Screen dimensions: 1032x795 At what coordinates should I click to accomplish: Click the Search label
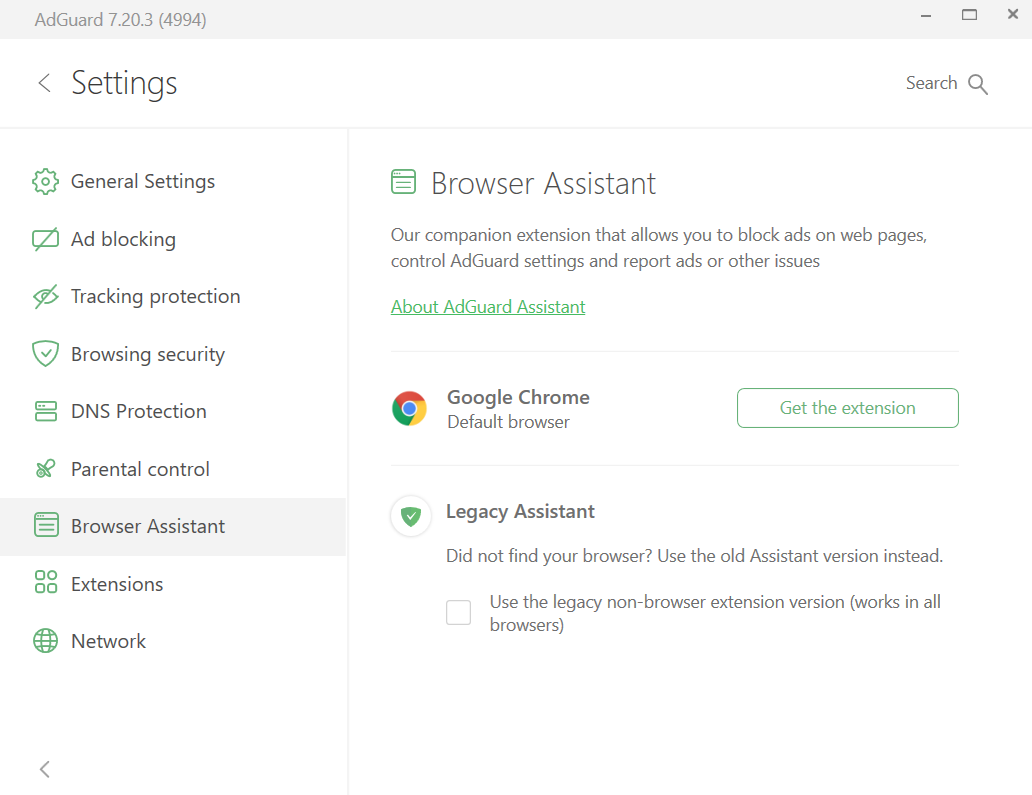(x=931, y=83)
